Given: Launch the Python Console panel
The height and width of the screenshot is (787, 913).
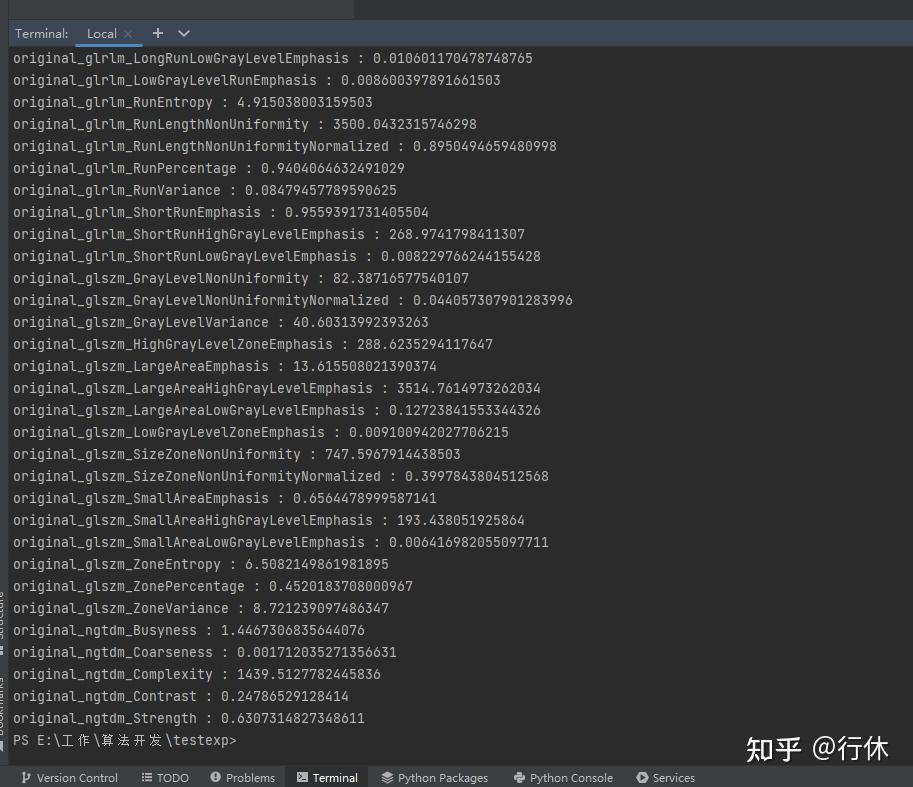Looking at the screenshot, I should [563, 778].
